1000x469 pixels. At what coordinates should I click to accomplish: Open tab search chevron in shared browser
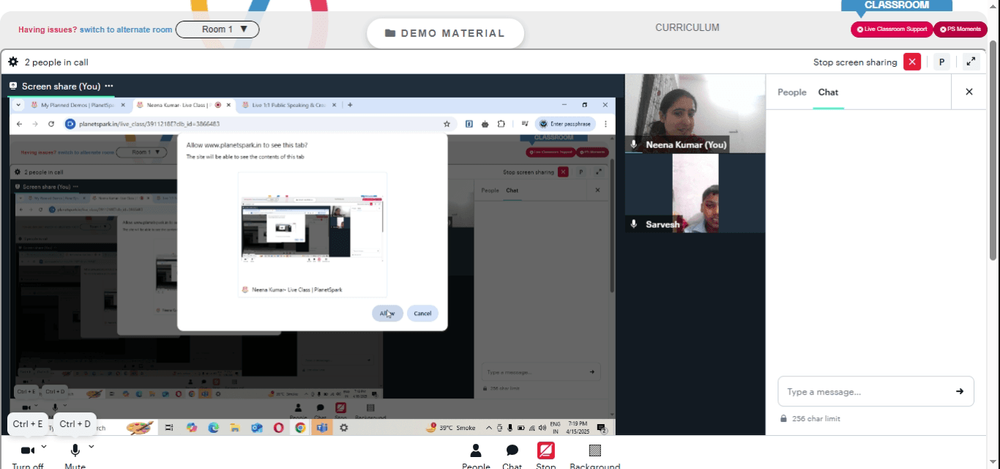pos(18,105)
